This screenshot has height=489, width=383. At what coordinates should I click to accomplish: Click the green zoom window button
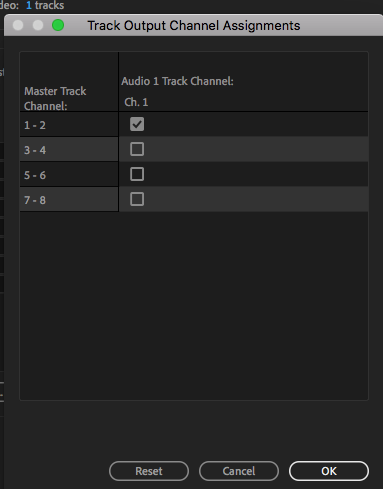(58, 25)
